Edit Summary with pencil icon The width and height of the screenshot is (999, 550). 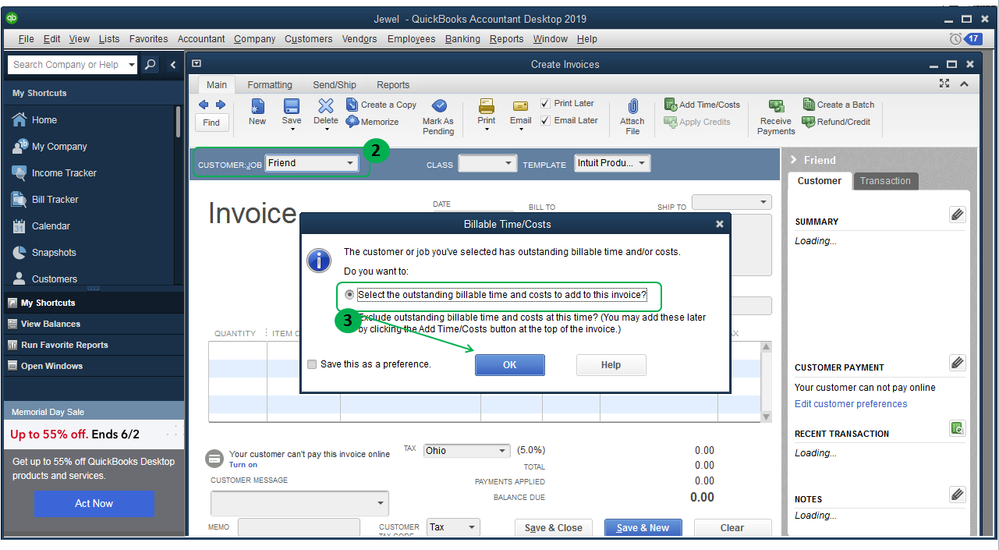pyautogui.click(x=957, y=215)
